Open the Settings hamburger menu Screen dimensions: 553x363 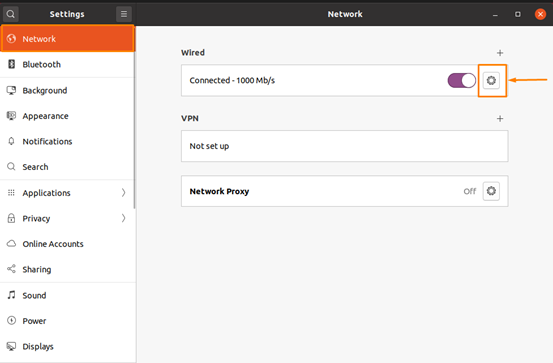(124, 14)
